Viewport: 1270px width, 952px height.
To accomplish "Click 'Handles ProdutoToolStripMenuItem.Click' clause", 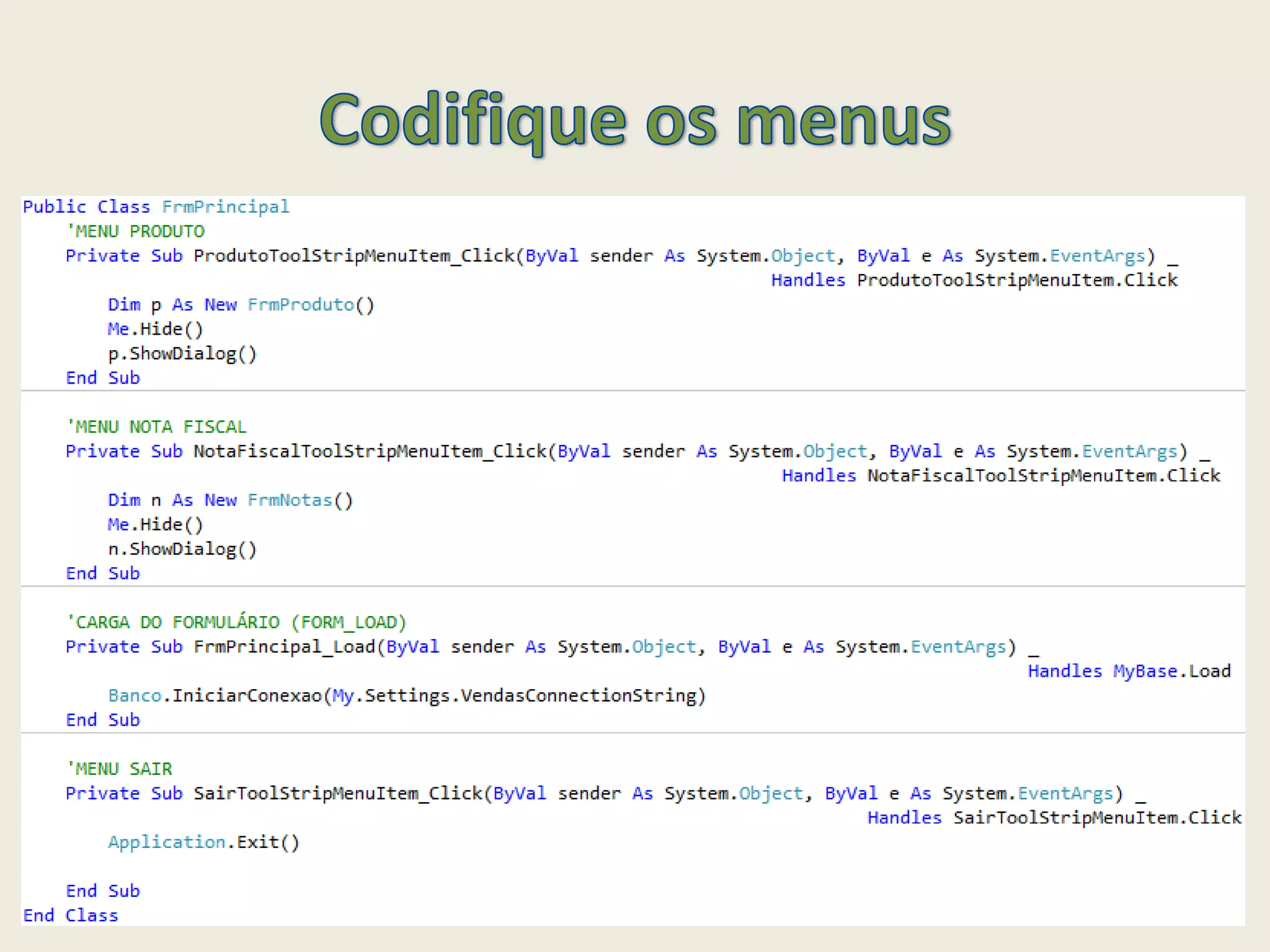I will 974,280.
